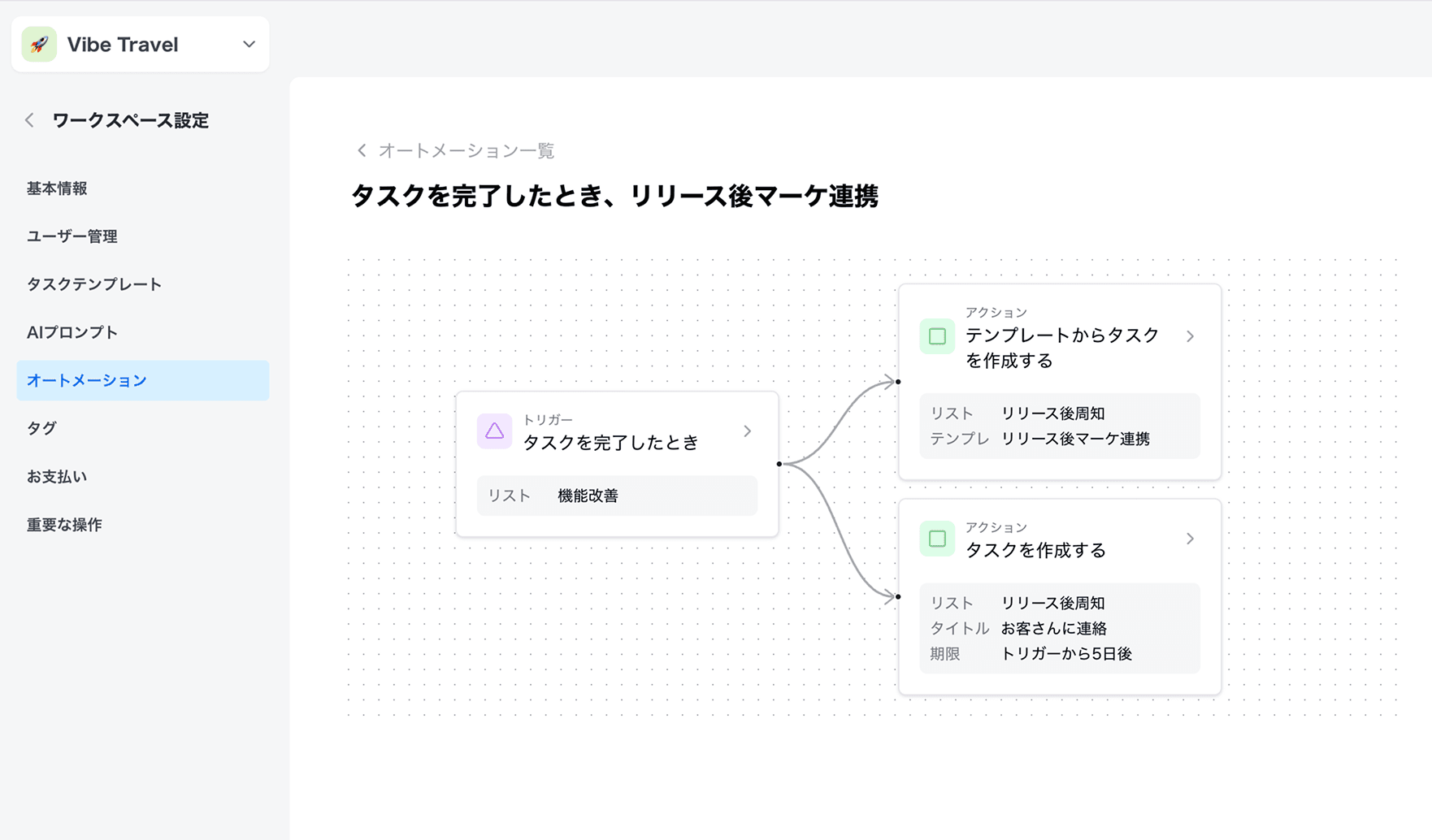Click the purple triangle trigger icon
Screen dimensions: 1432x840
494,431
